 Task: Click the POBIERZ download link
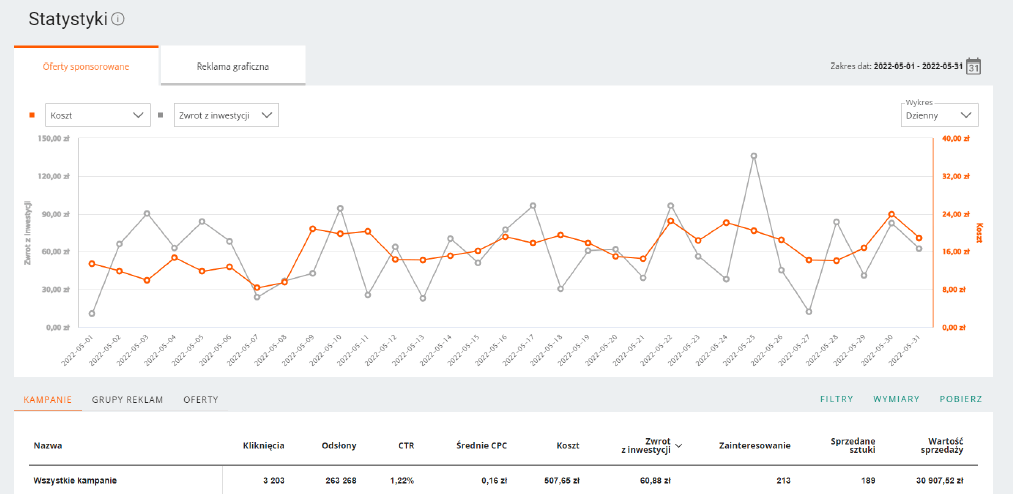click(960, 399)
